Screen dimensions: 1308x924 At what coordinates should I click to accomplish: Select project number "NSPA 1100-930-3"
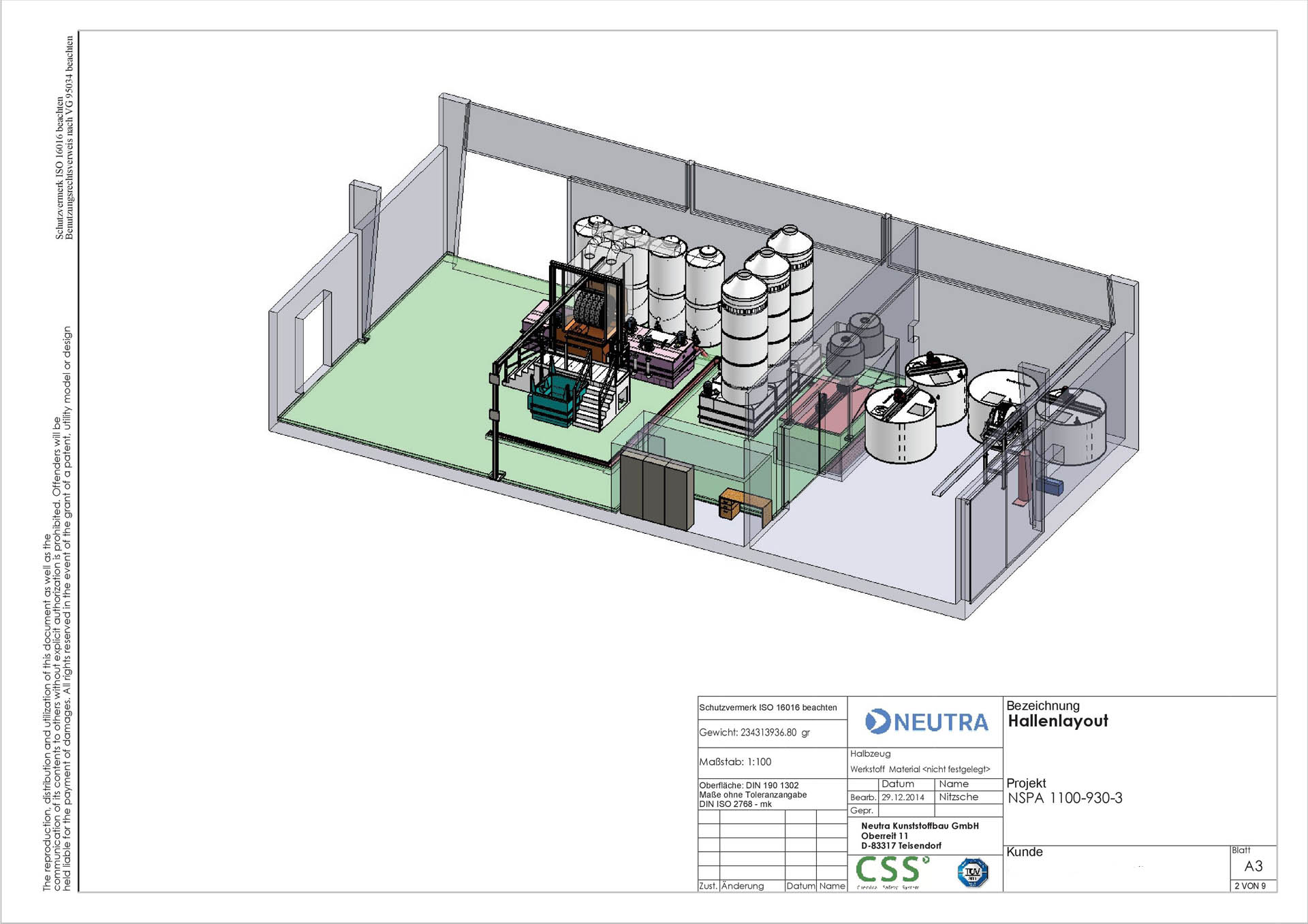click(x=1065, y=798)
